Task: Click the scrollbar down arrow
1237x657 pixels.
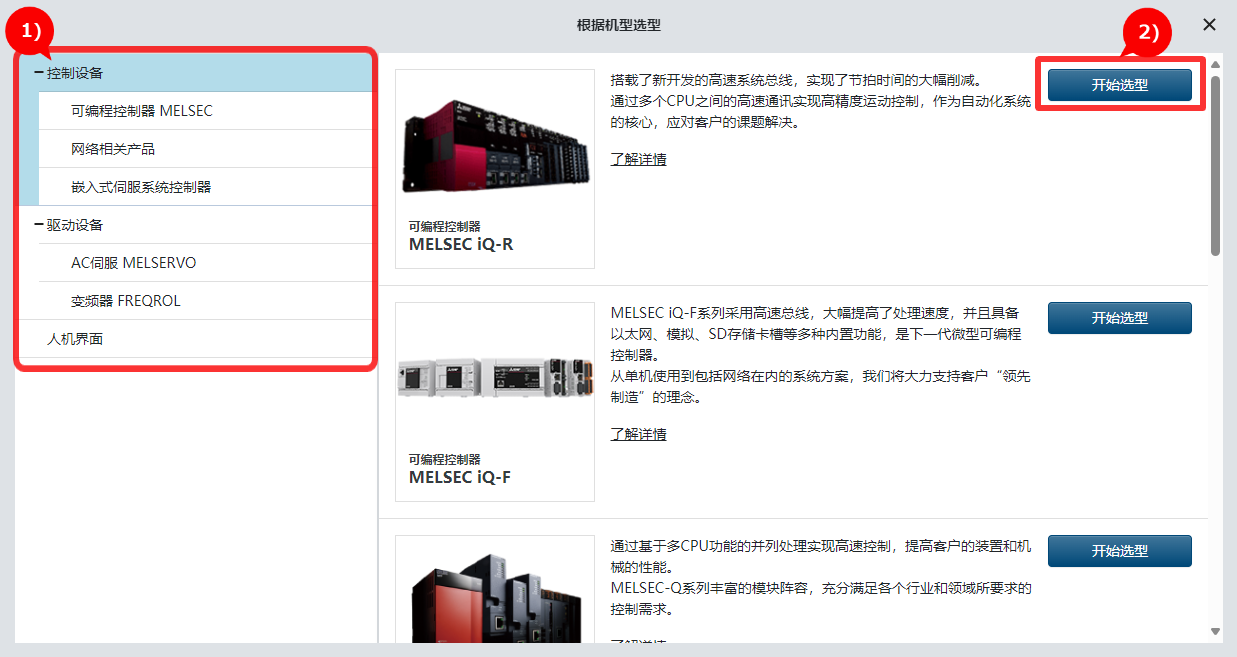Action: tap(1215, 632)
